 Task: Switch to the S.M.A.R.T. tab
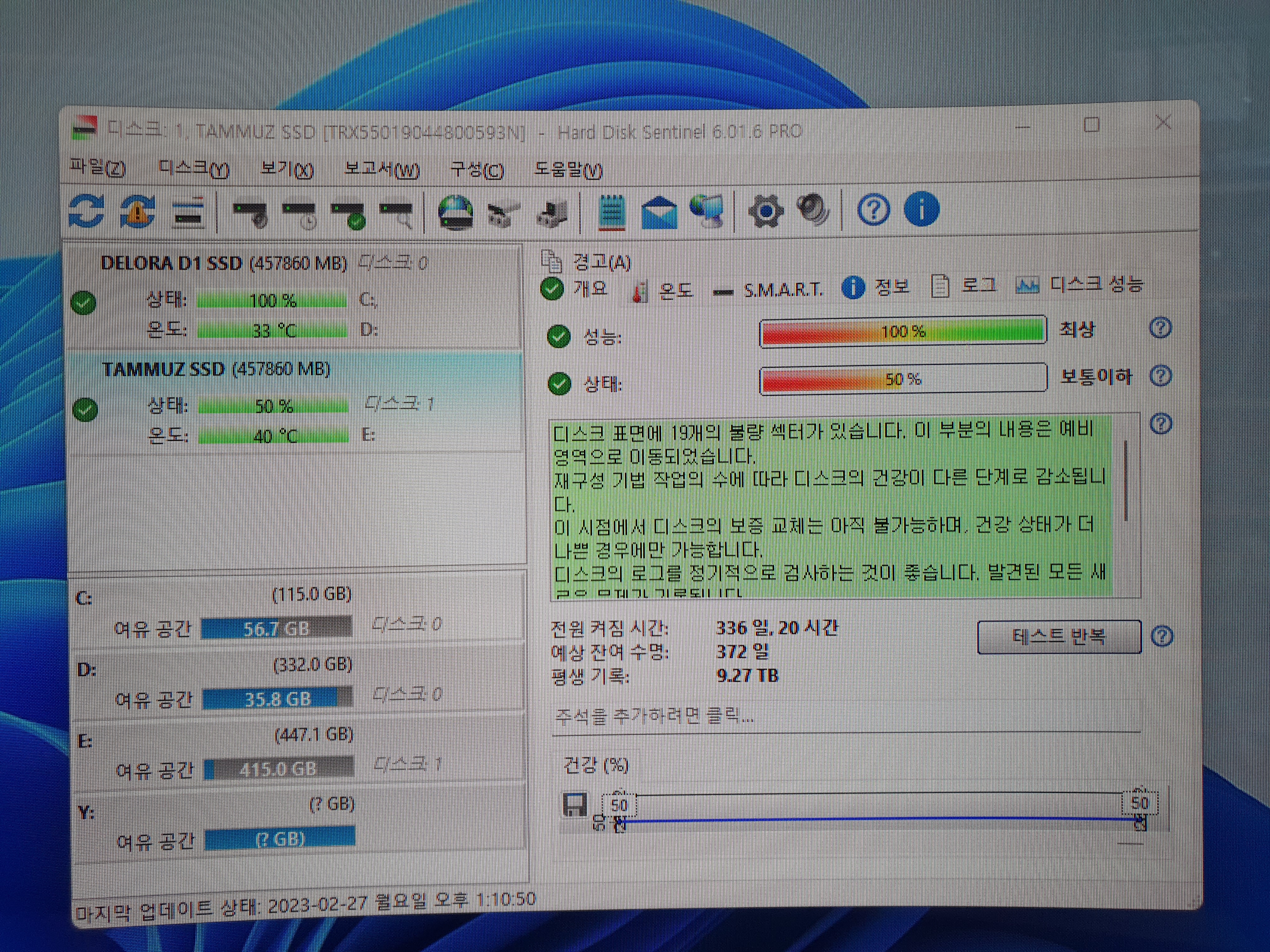click(x=767, y=290)
